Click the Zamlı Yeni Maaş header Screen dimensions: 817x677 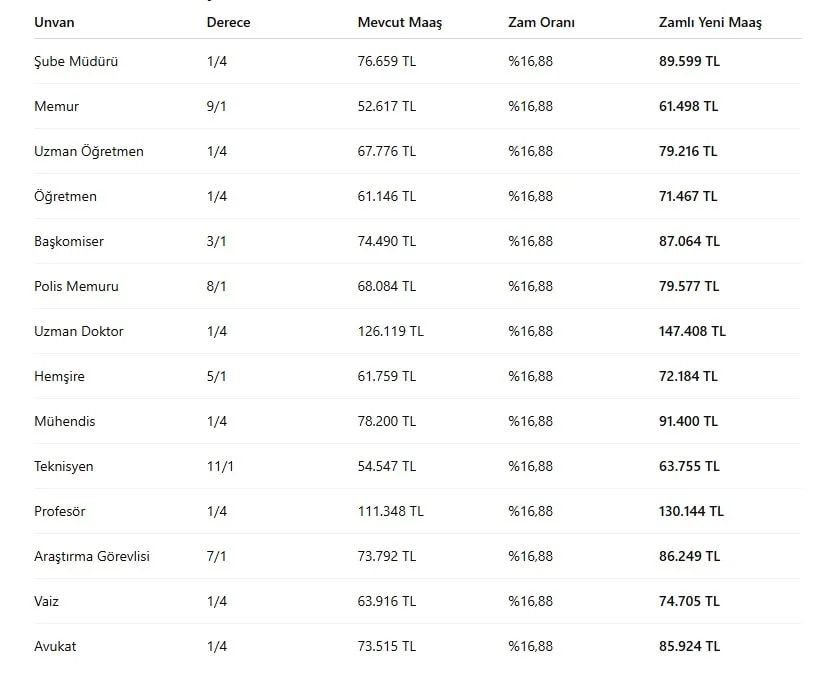pyautogui.click(x=710, y=22)
